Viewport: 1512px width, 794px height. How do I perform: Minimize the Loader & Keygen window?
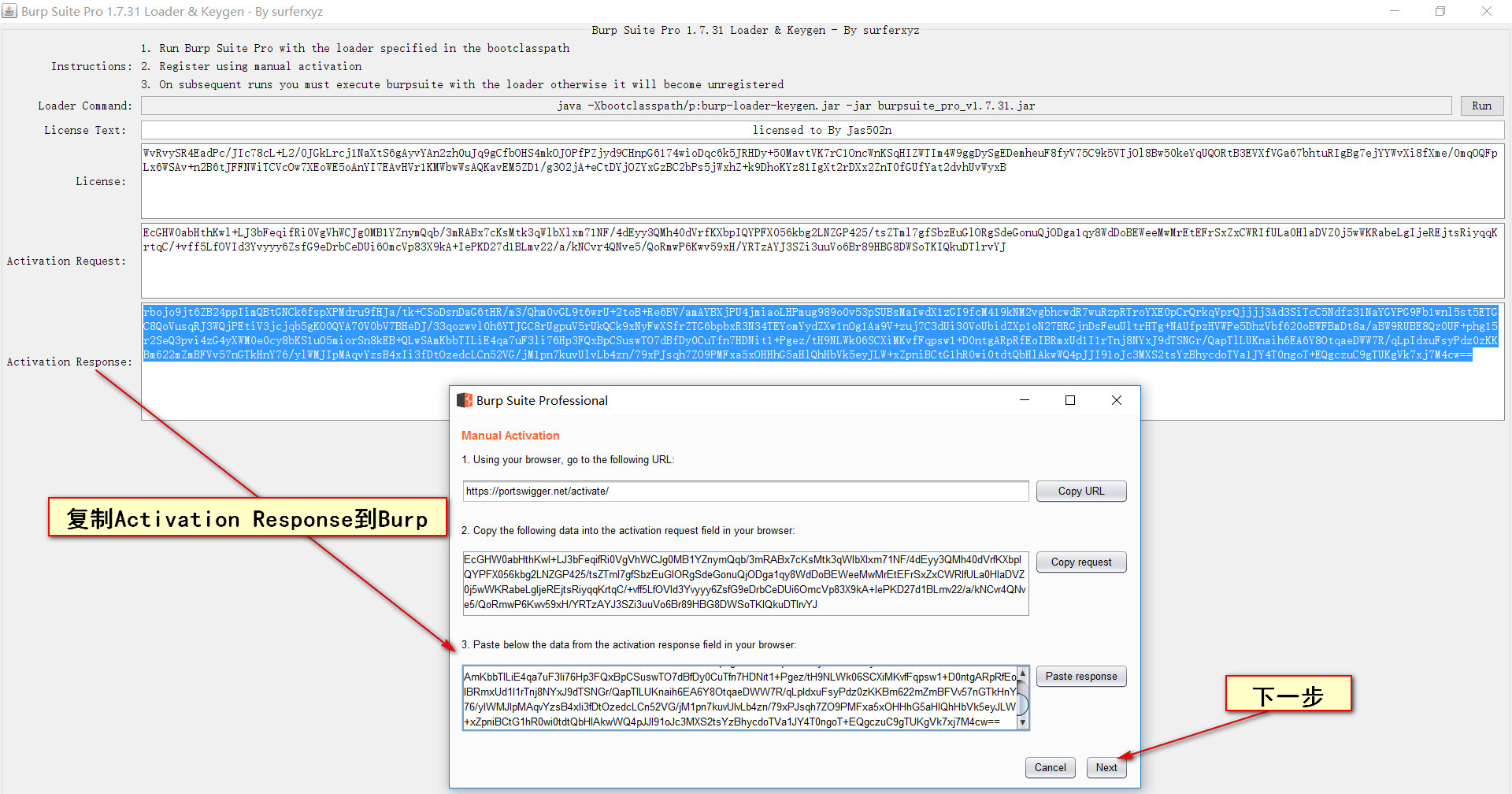tap(1395, 11)
